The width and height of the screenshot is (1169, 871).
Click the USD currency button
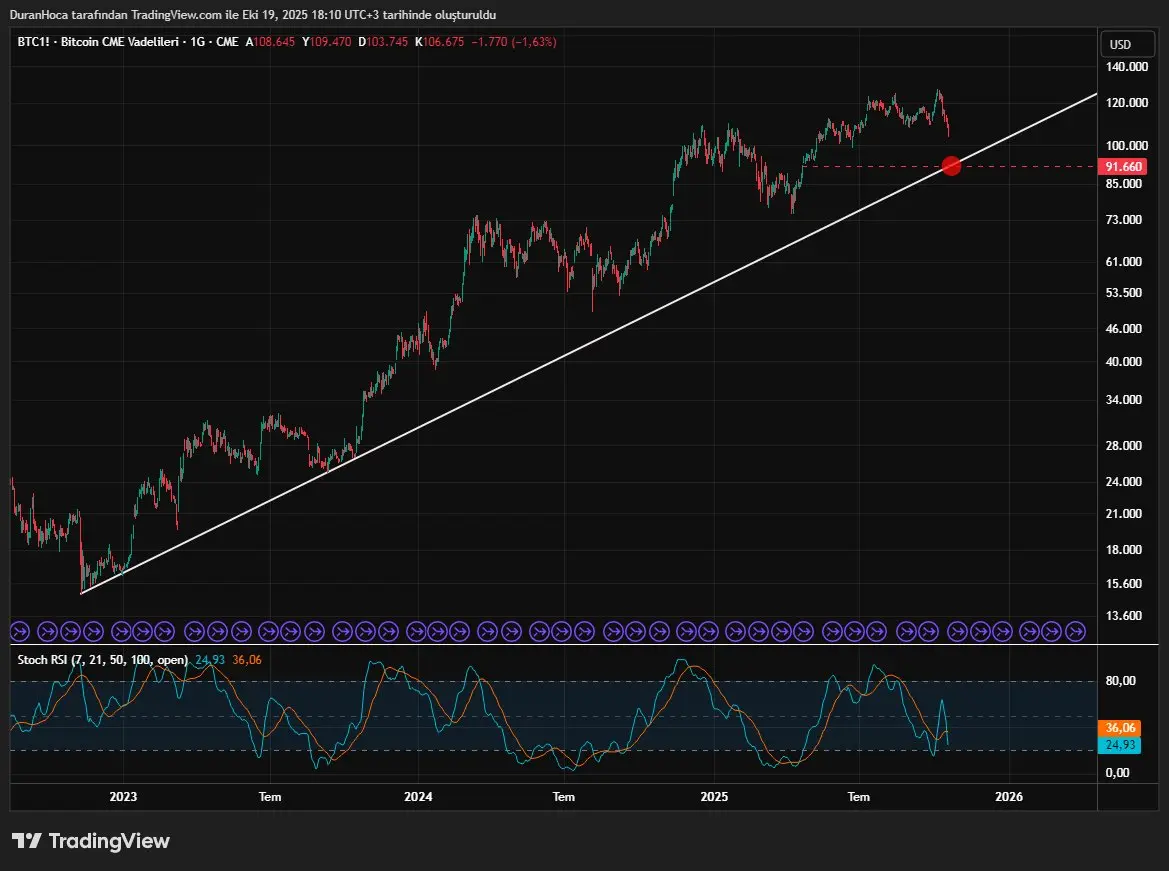pyautogui.click(x=1129, y=44)
